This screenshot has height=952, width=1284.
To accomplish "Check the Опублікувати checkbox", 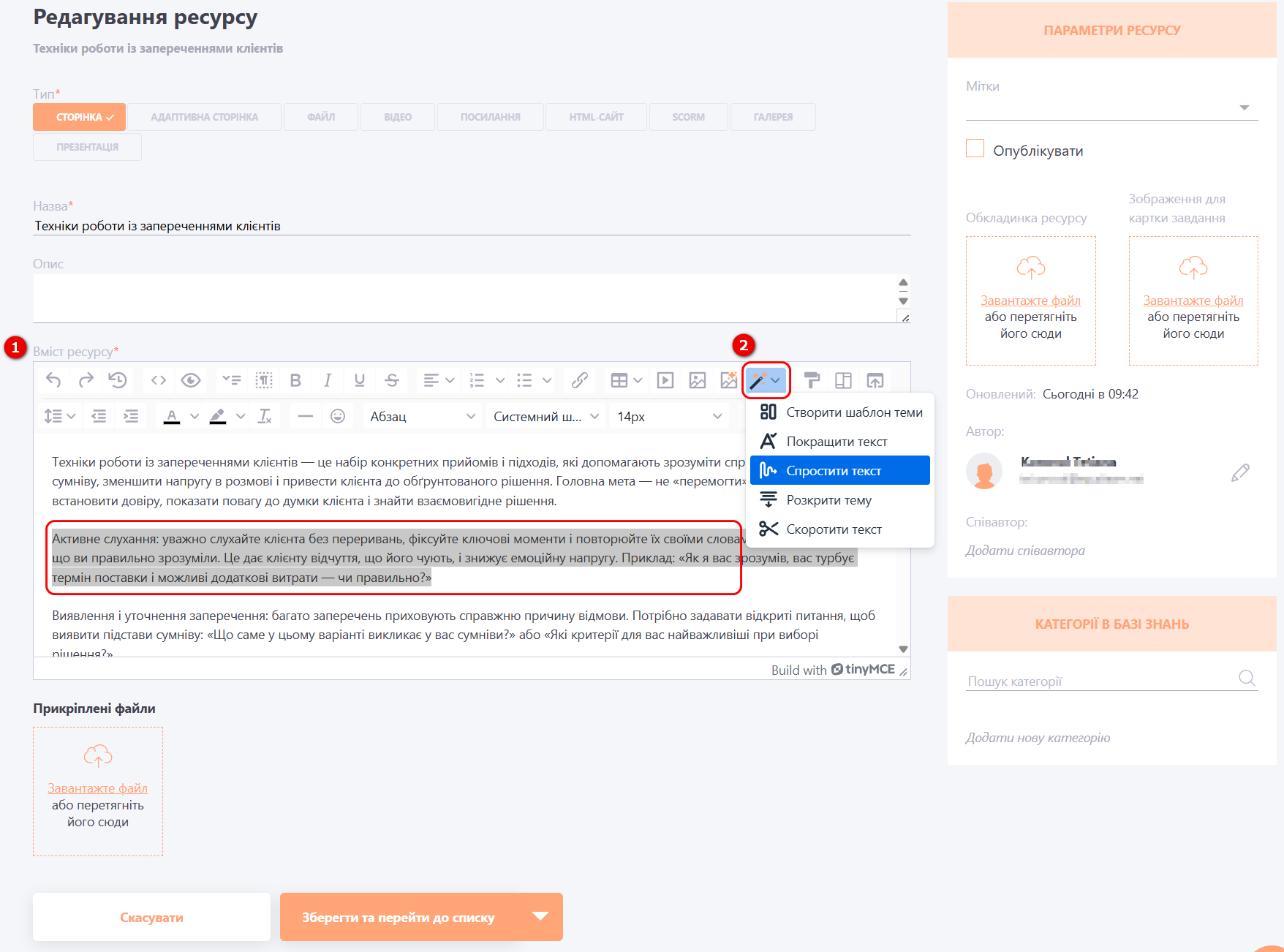I will [975, 148].
